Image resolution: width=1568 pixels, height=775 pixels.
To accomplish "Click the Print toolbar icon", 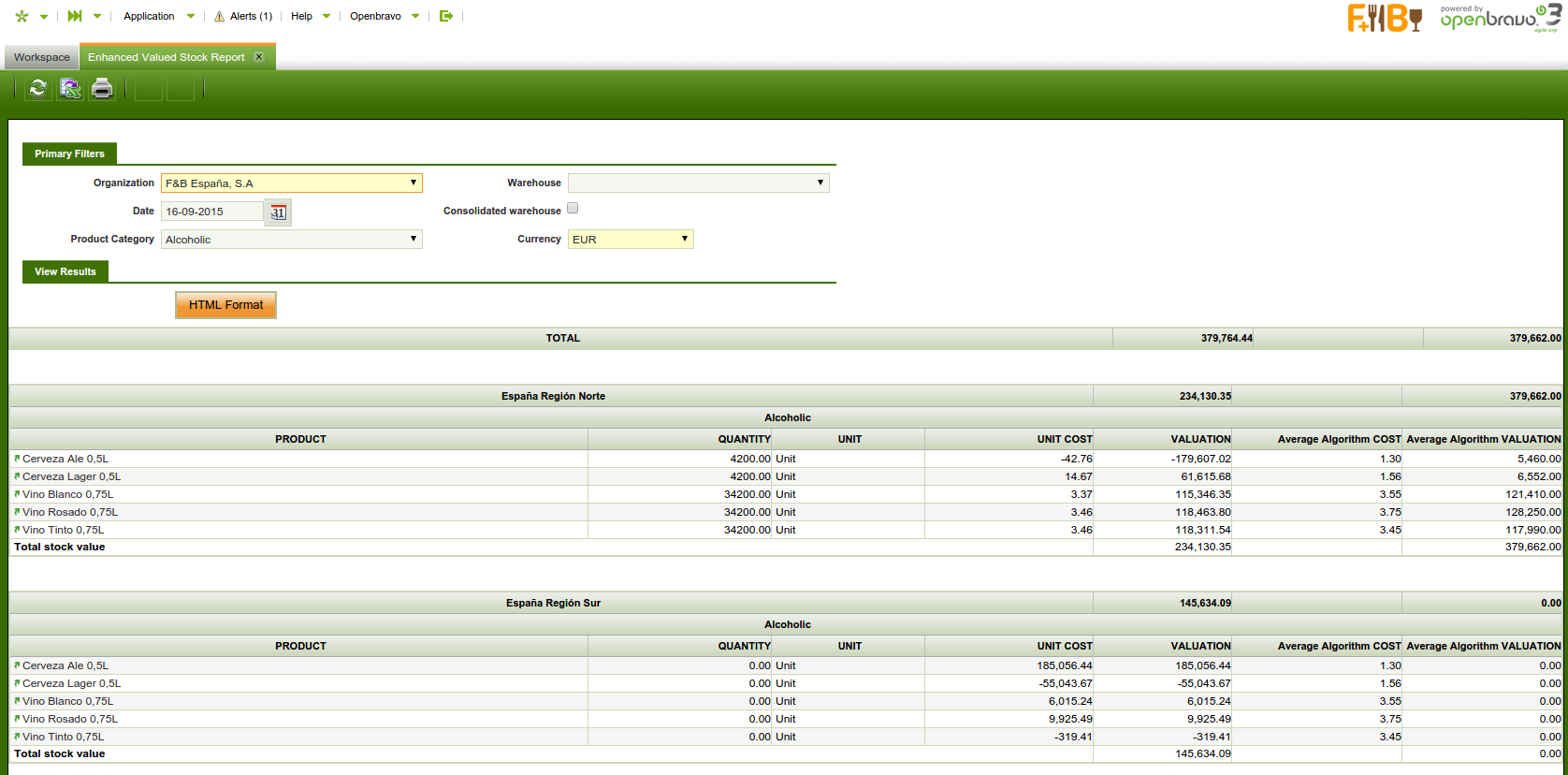I will [102, 88].
